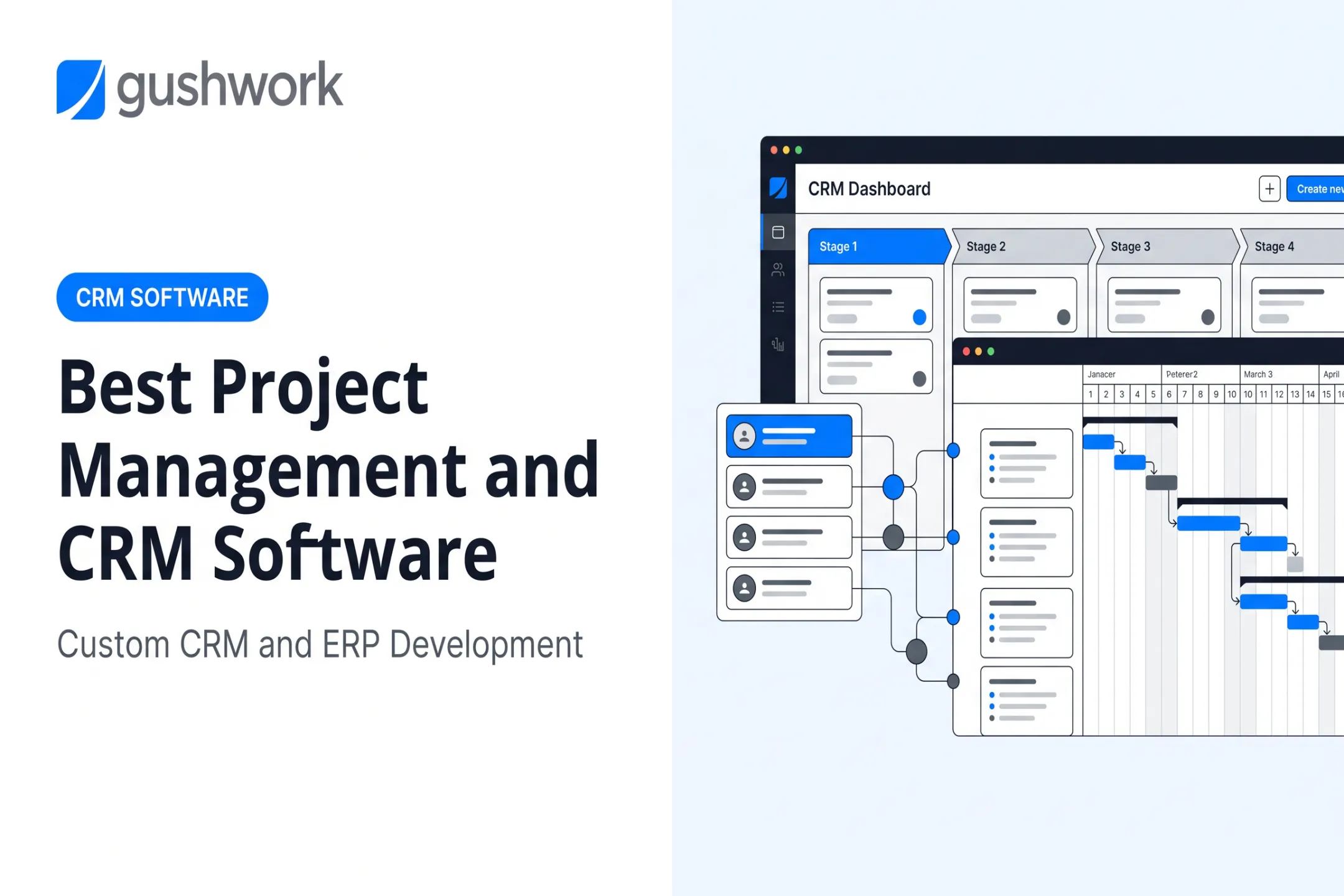1344x896 pixels.
Task: Open the card in Stage 2 column
Action: 1020,305
